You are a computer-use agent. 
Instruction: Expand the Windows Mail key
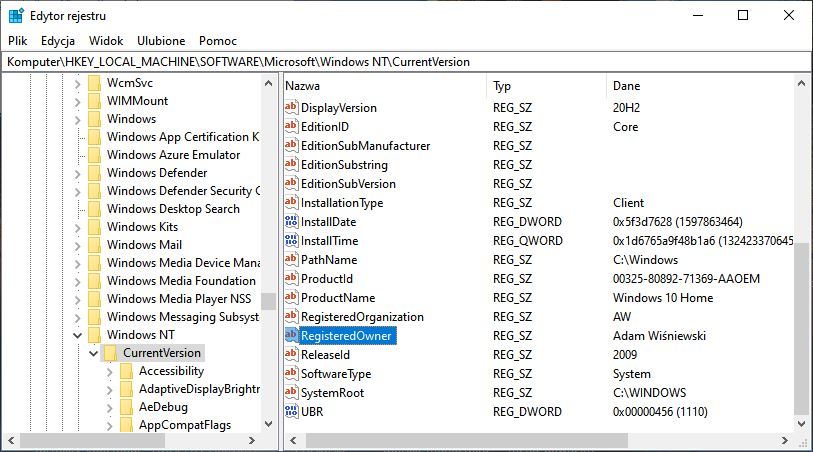coord(78,245)
